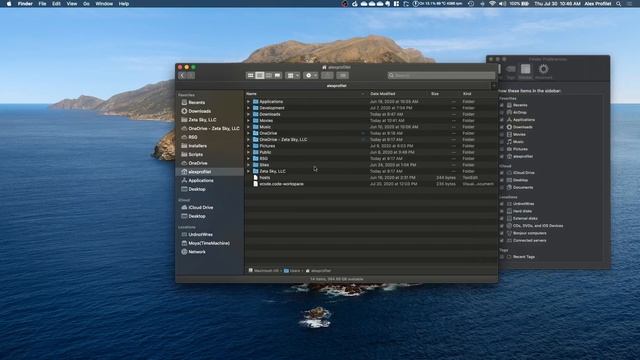Toggle iCloud Drive checkbox in Finder Preferences

pyautogui.click(x=502, y=173)
